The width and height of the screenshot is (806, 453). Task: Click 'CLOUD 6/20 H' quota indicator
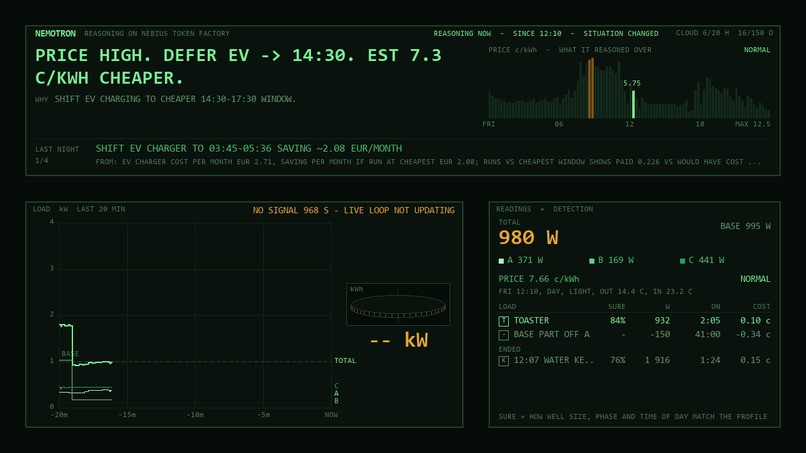click(702, 33)
